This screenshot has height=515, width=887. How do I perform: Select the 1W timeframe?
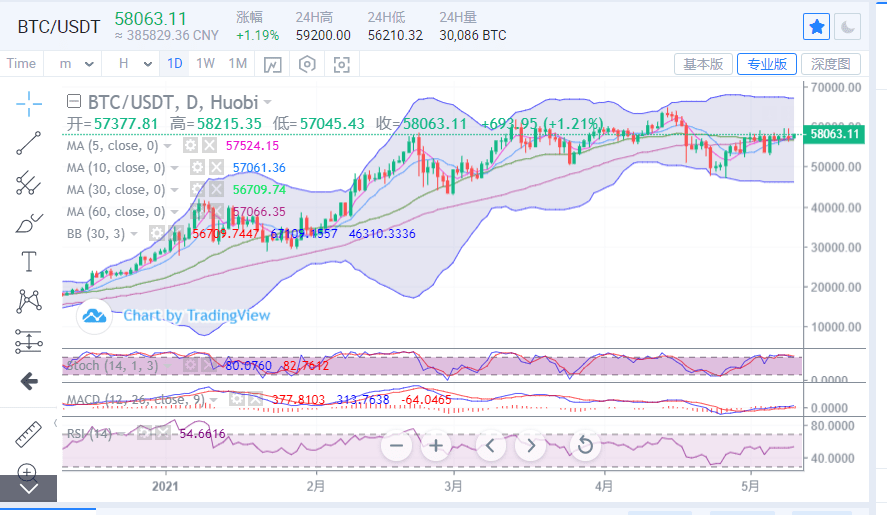(205, 63)
